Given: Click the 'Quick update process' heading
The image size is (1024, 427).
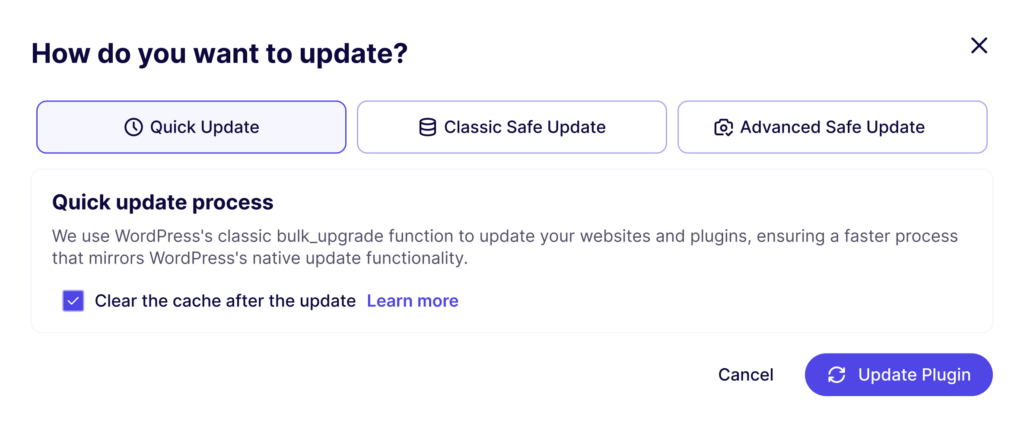Looking at the screenshot, I should 163,202.
